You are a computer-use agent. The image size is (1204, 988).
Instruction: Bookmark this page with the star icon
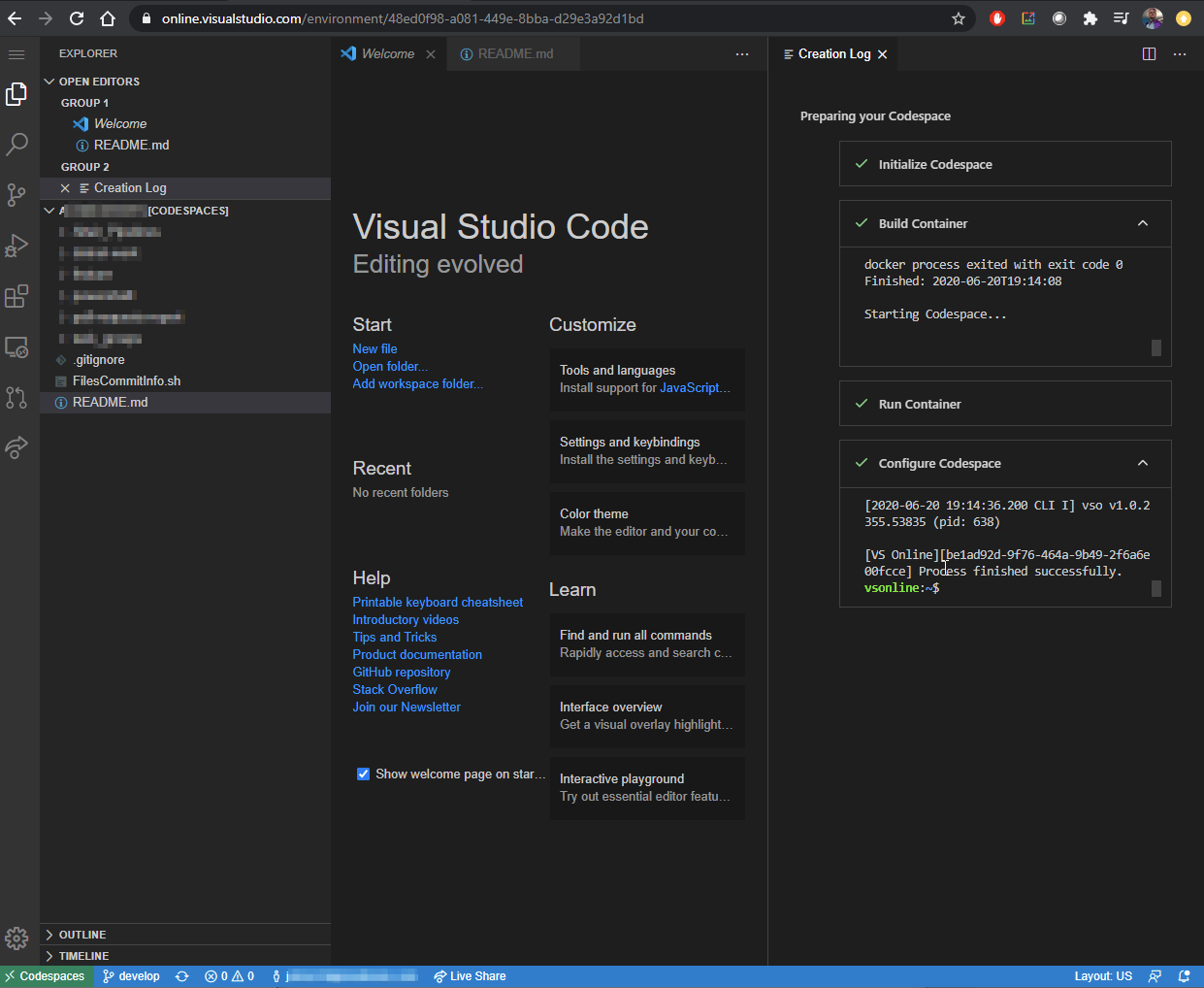click(959, 18)
